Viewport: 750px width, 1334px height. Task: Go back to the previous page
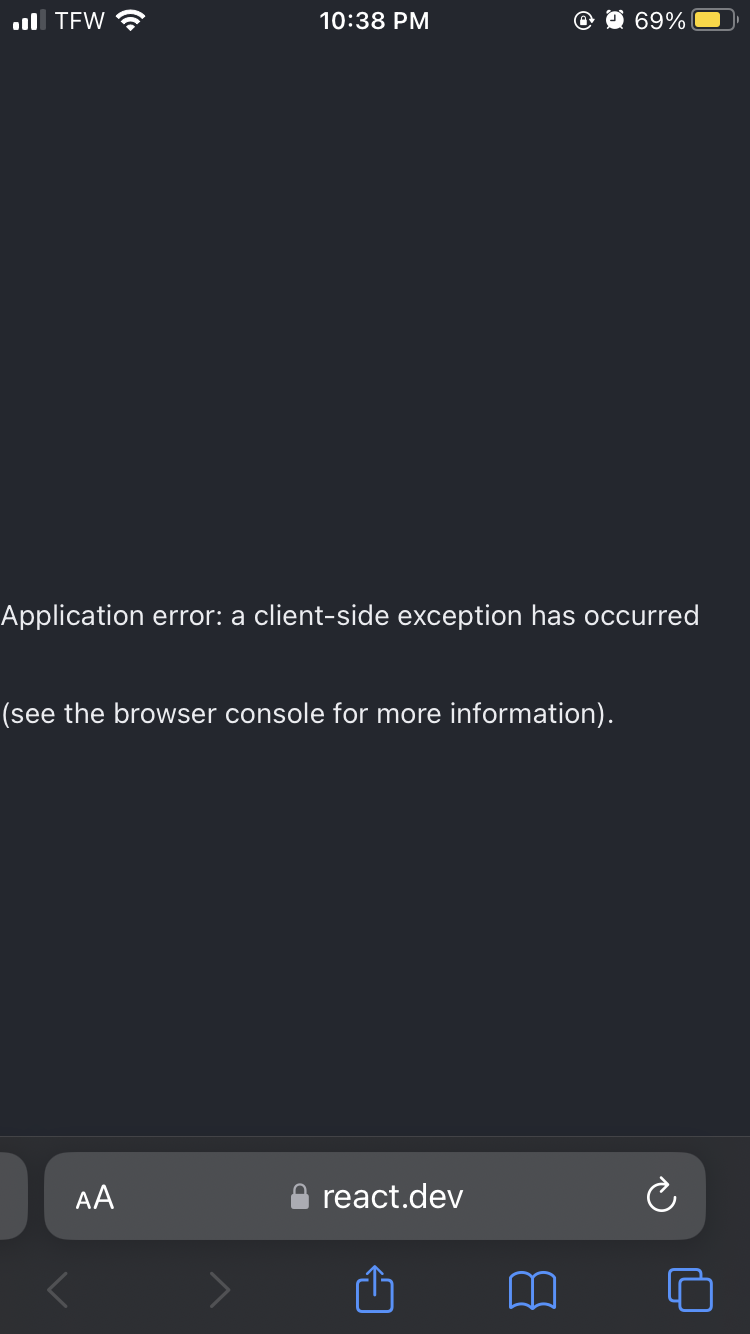tap(59, 1289)
